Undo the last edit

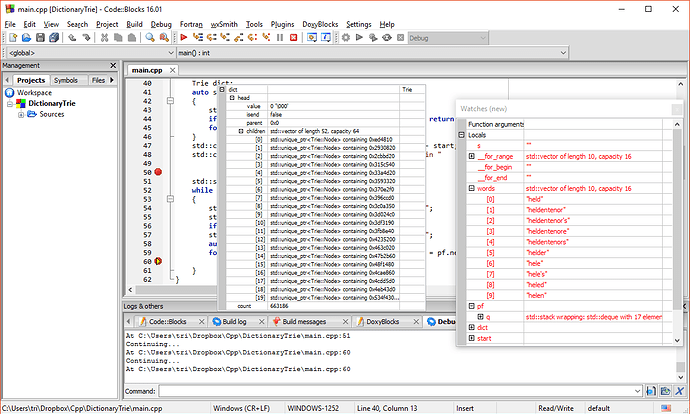72,38
